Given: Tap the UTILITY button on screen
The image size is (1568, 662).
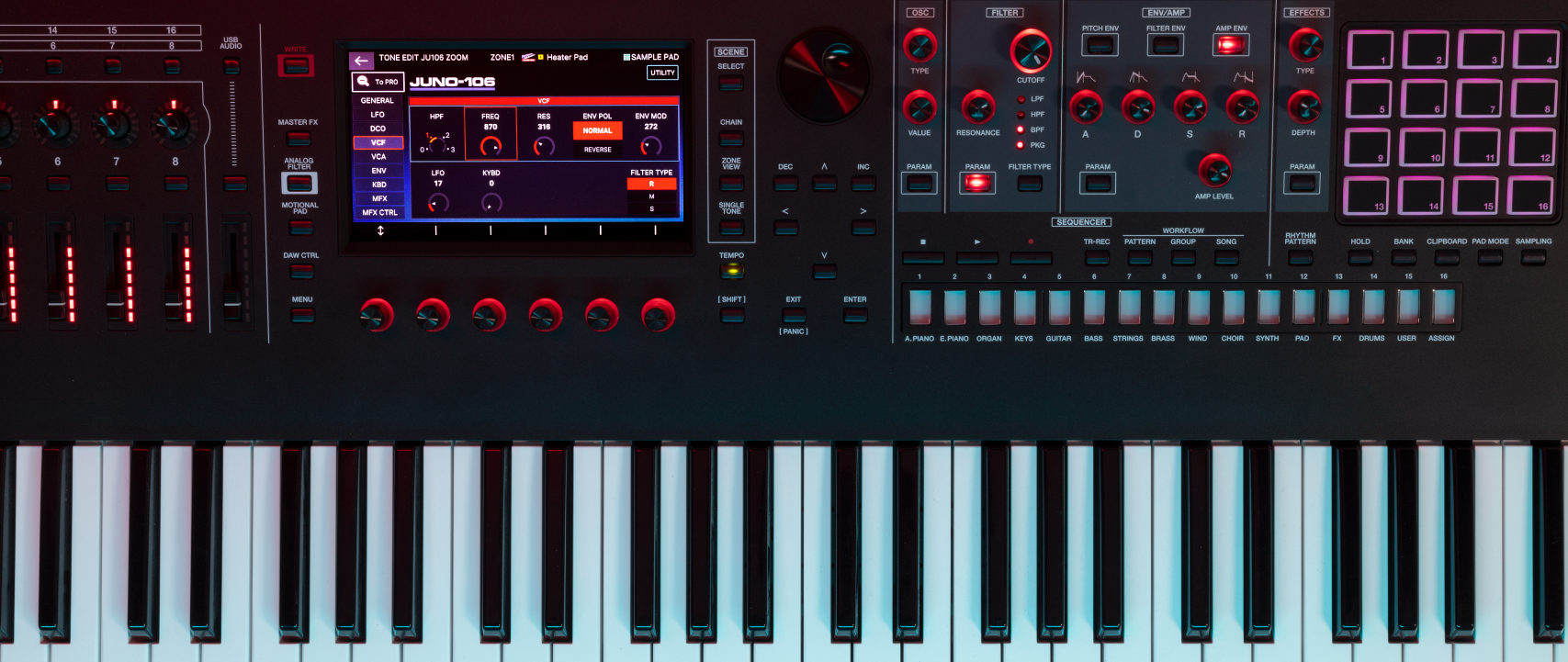Looking at the screenshot, I should [662, 73].
